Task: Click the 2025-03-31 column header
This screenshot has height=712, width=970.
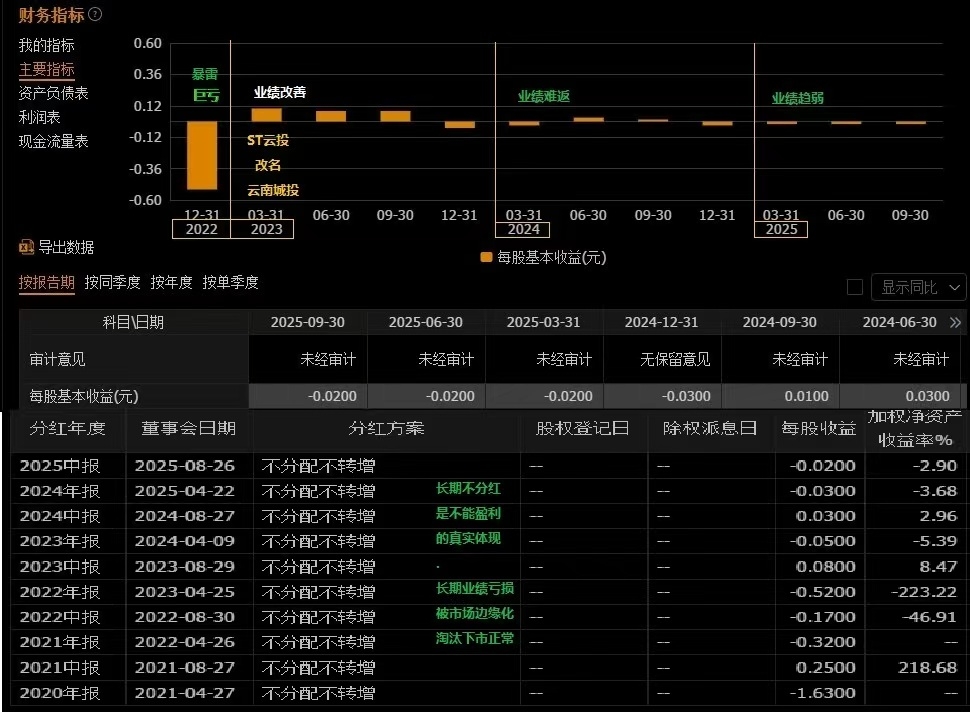Action: [x=544, y=322]
